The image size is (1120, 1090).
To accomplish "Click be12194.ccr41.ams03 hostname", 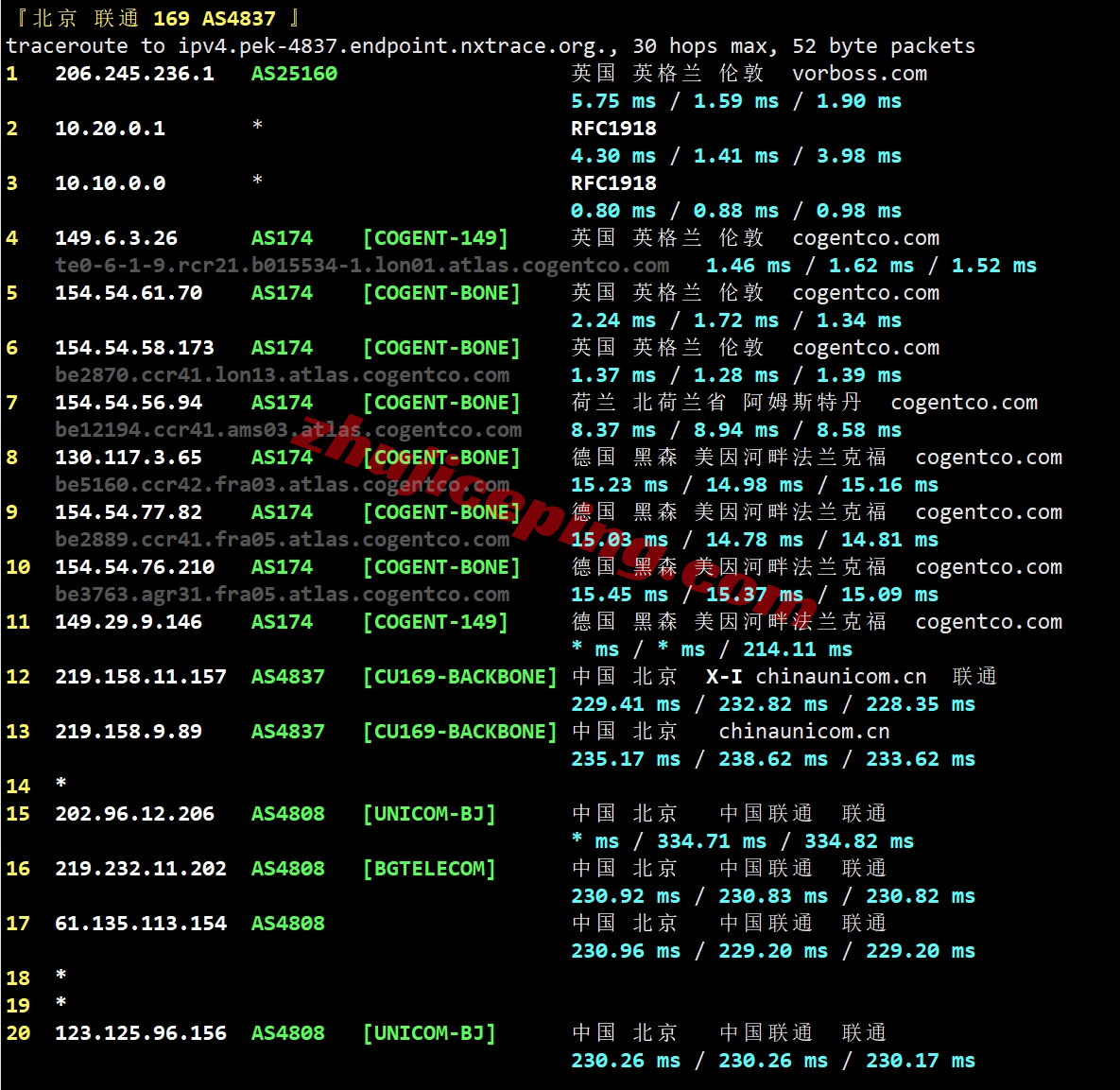I will click(x=288, y=430).
